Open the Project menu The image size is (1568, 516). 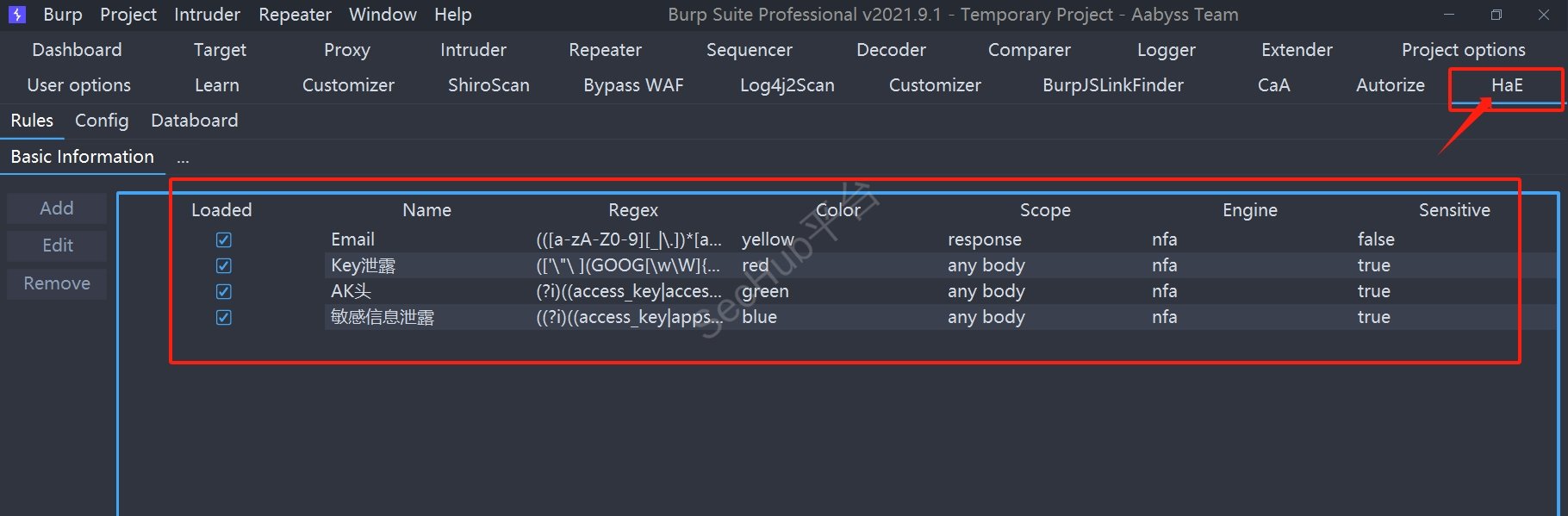point(128,15)
